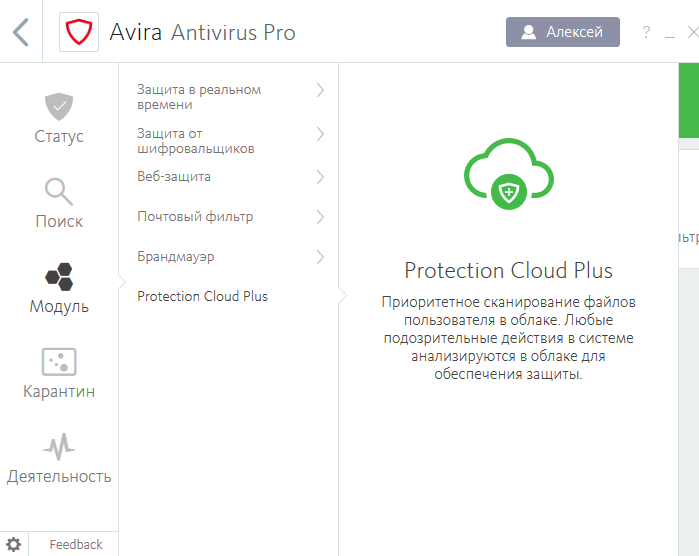Expand Защита от шифровальщиков chevron
Viewport: 699px width, 556px height.
pos(320,134)
